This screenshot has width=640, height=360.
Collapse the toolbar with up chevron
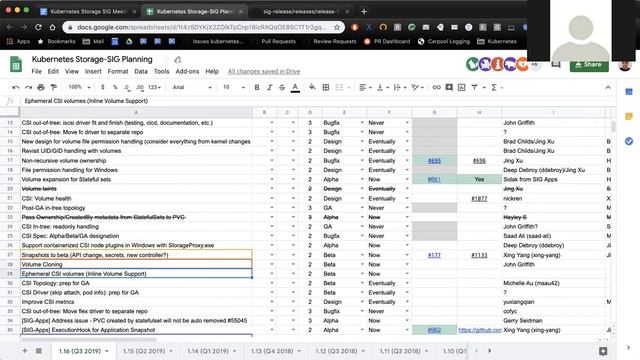point(608,87)
